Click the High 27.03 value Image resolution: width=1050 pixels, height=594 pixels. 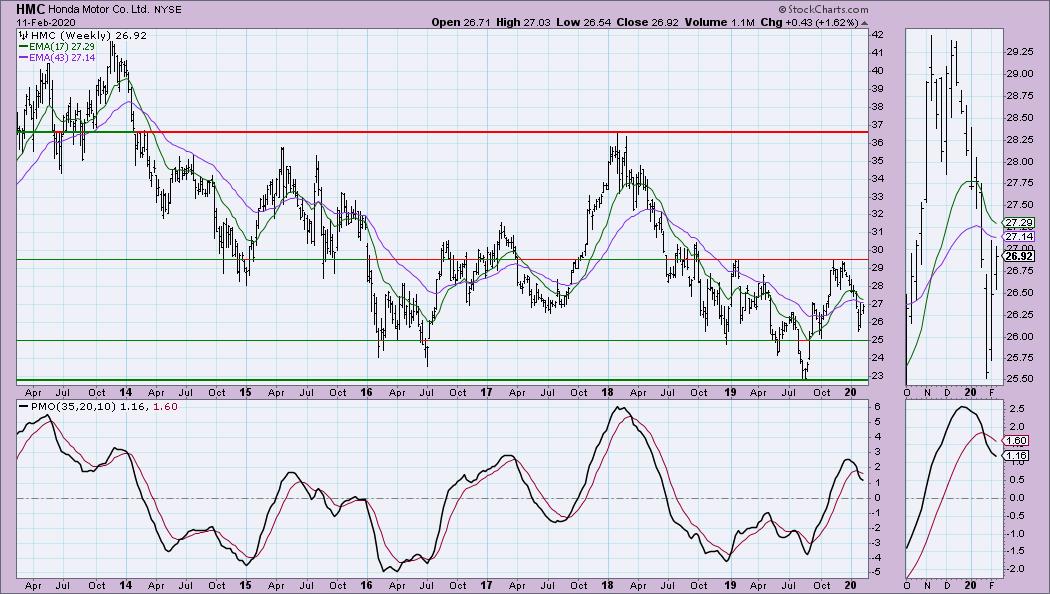coord(524,22)
